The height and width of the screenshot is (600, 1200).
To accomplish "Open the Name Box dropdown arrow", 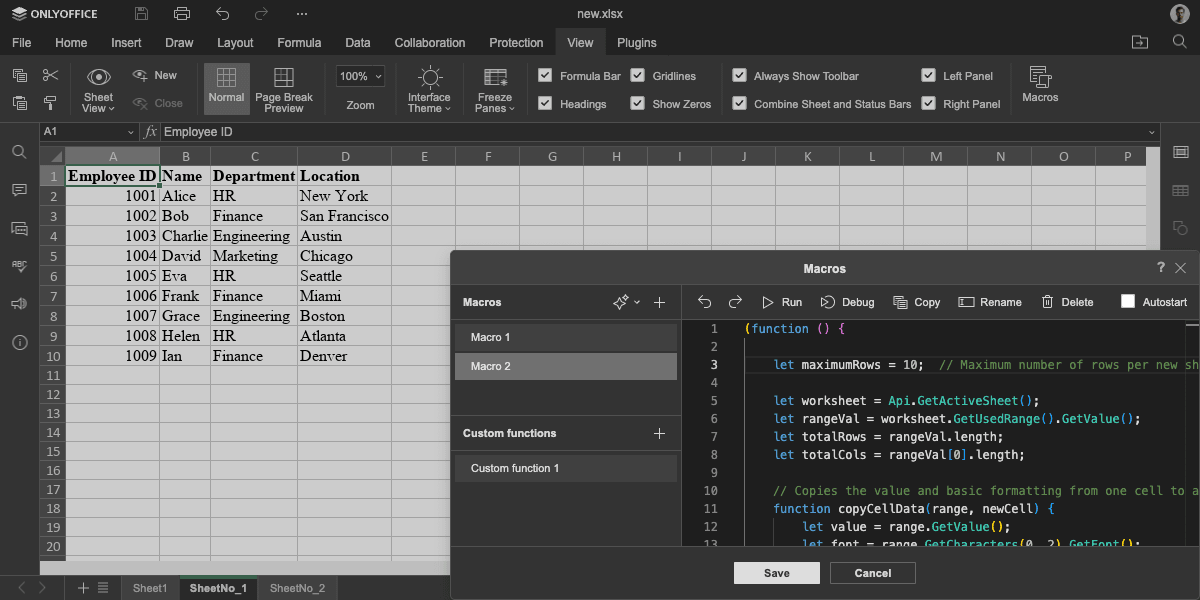I will (x=130, y=132).
